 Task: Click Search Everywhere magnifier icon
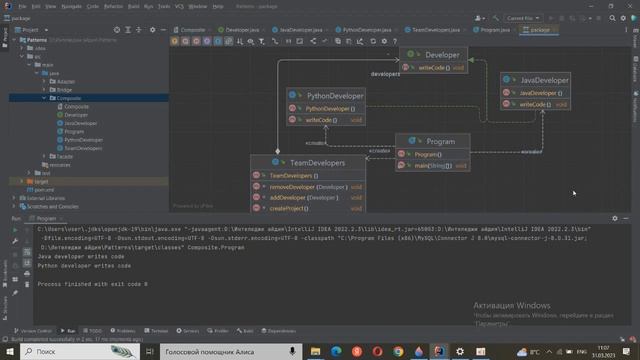point(612,18)
